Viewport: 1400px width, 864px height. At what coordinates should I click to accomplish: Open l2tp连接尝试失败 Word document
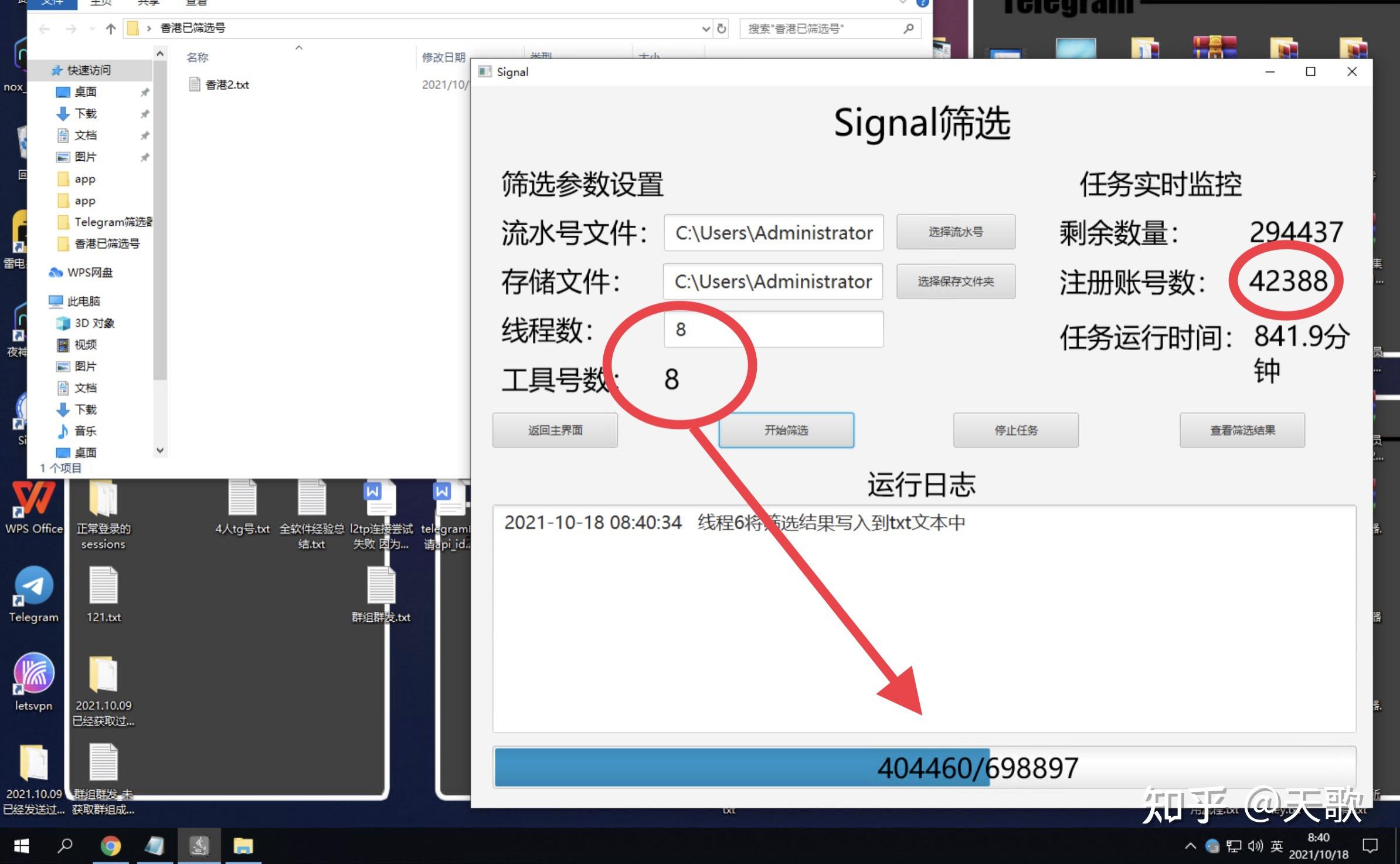coord(381,514)
